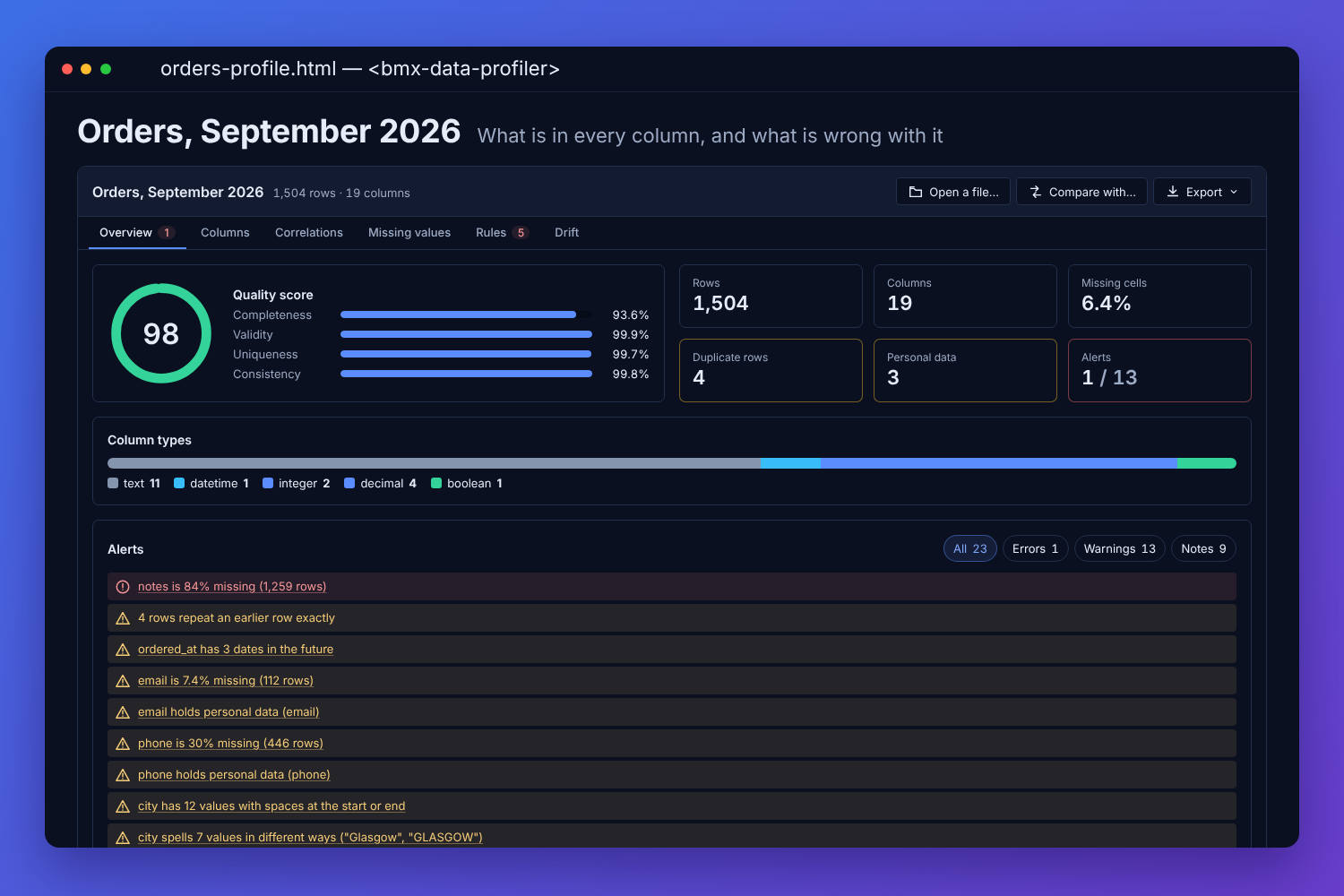Click warning icon beside phone personal data
Screen dimensions: 1344x896
[123, 775]
